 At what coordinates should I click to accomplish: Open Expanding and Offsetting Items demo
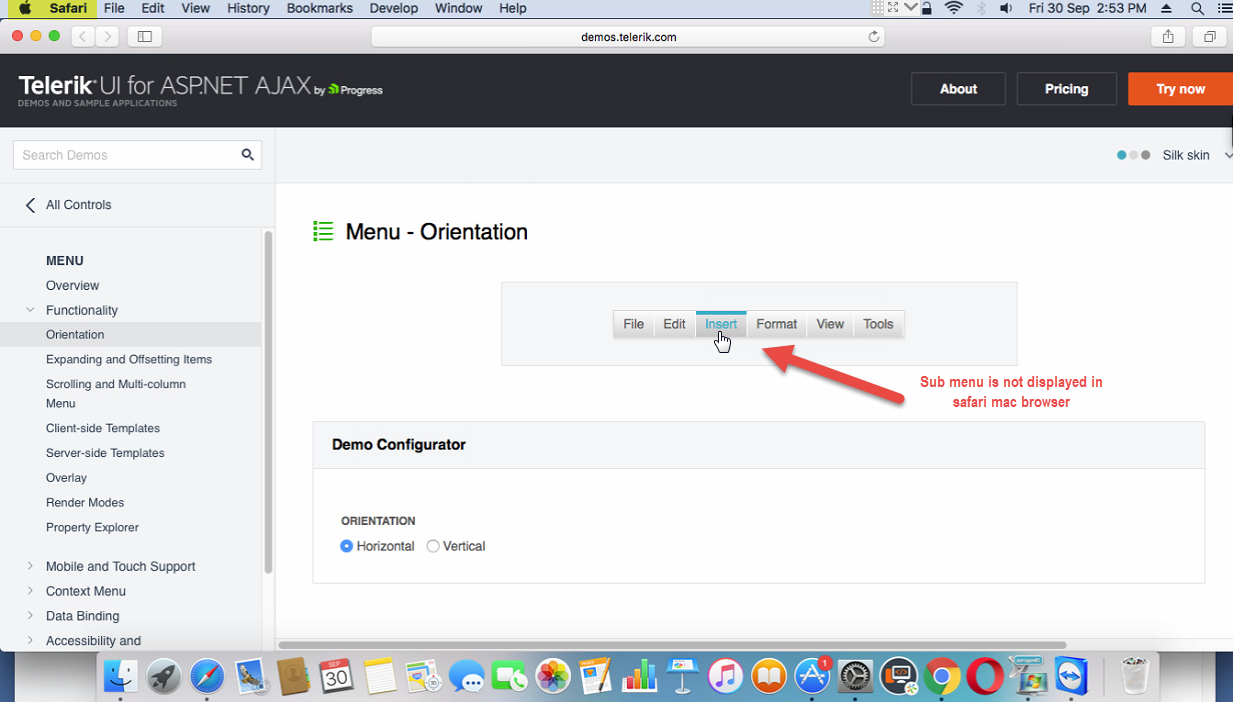pos(129,359)
